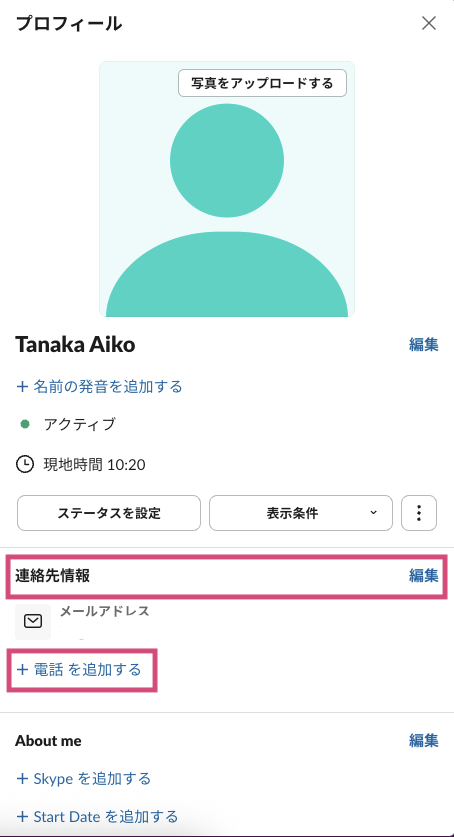The width and height of the screenshot is (454, 837).
Task: Edit the 連絡先情報 section
Action: (x=424, y=575)
